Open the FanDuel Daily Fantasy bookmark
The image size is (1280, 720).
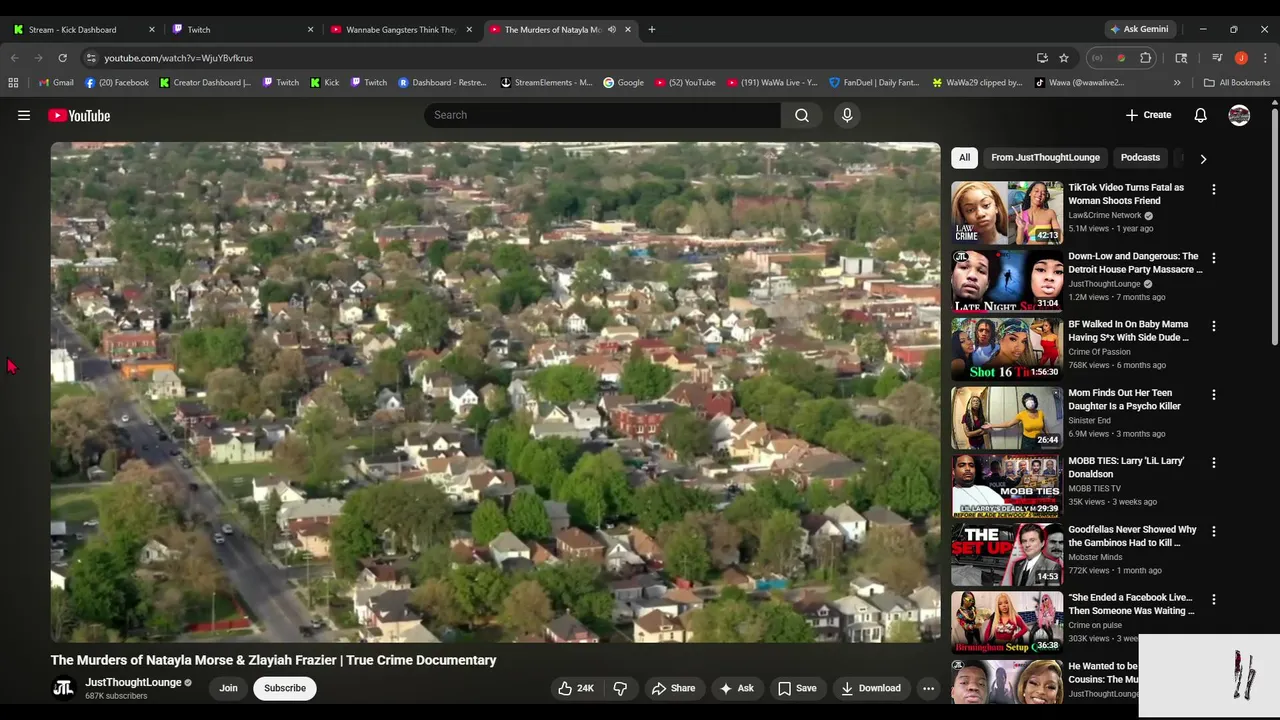[874, 83]
